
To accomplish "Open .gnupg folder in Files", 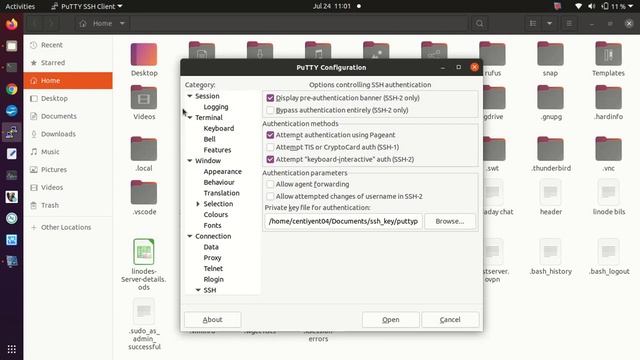I will 550,103.
